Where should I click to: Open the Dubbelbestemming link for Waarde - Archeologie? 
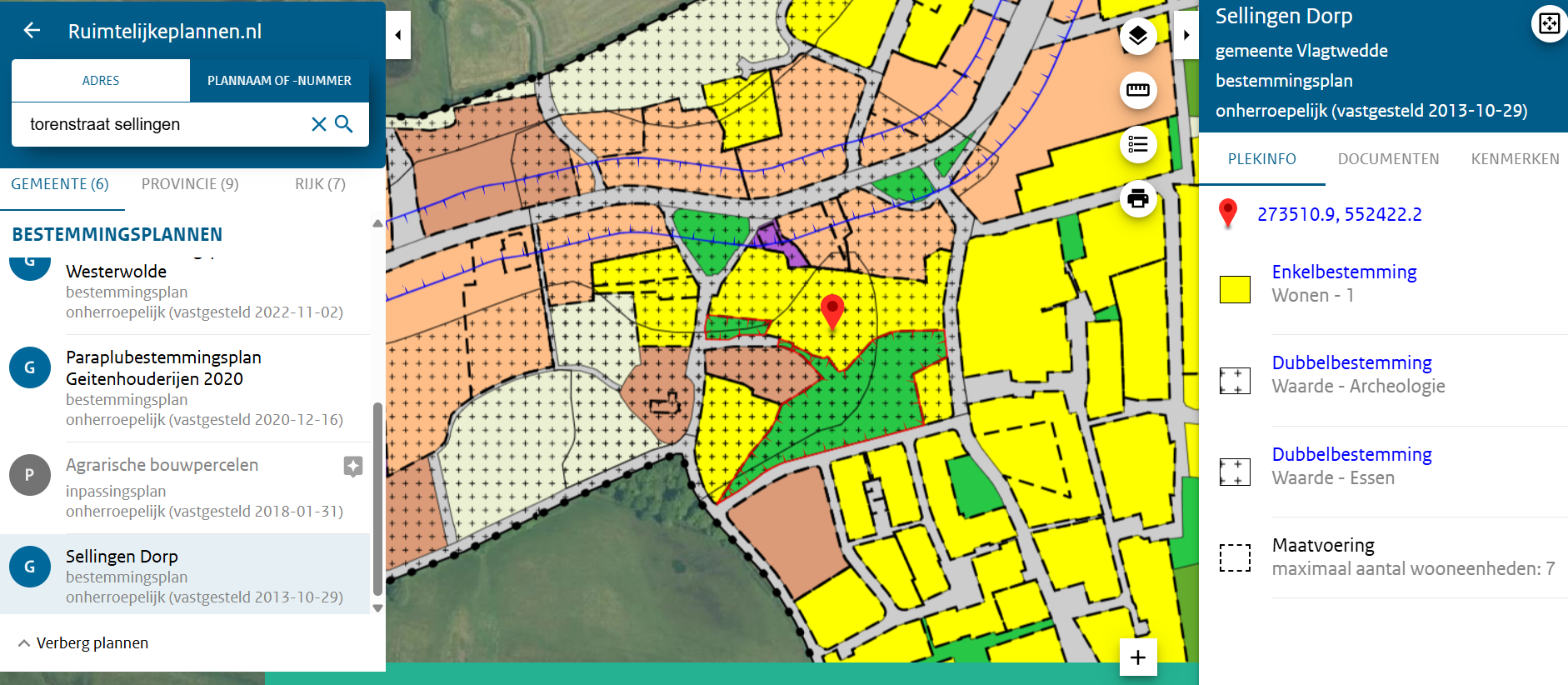1351,362
